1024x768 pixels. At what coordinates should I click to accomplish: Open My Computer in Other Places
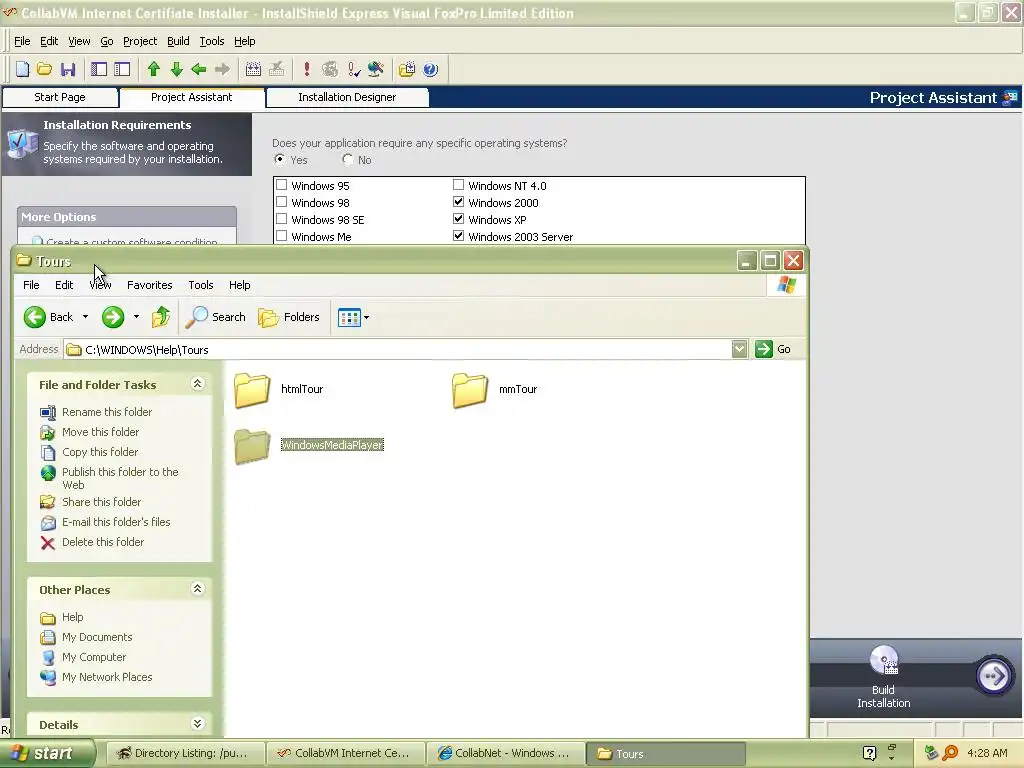point(93,658)
